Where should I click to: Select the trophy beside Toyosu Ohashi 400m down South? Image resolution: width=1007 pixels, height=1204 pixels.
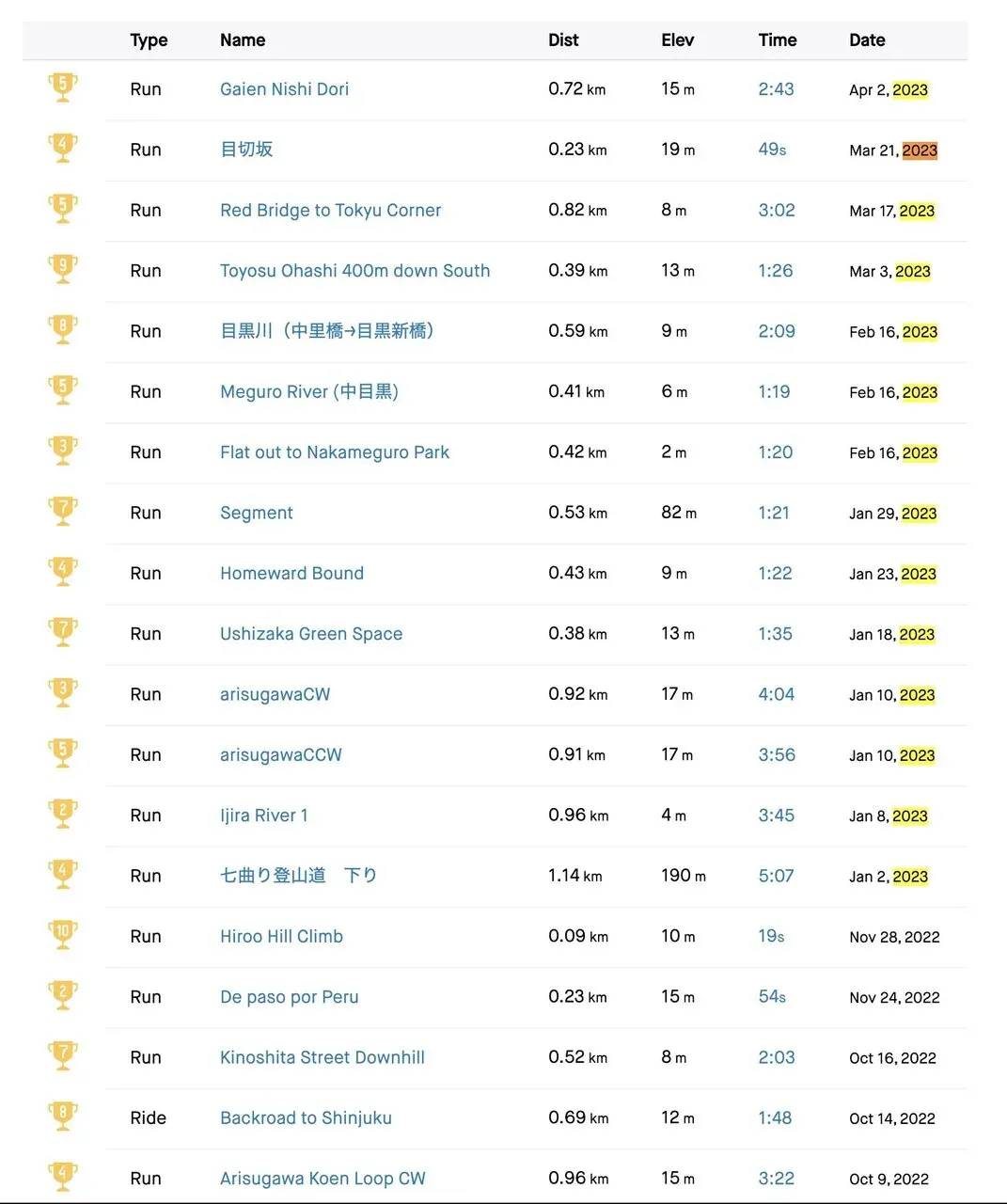pos(63,269)
